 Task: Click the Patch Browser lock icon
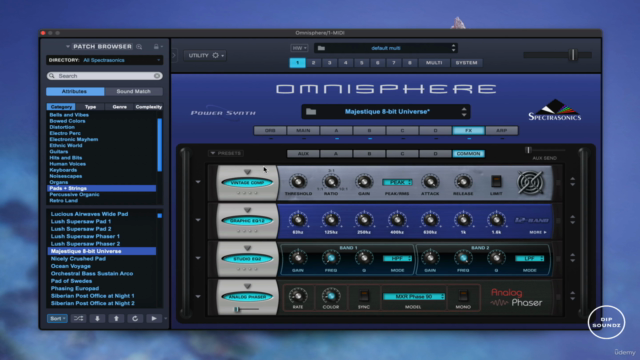pyautogui.click(x=156, y=47)
